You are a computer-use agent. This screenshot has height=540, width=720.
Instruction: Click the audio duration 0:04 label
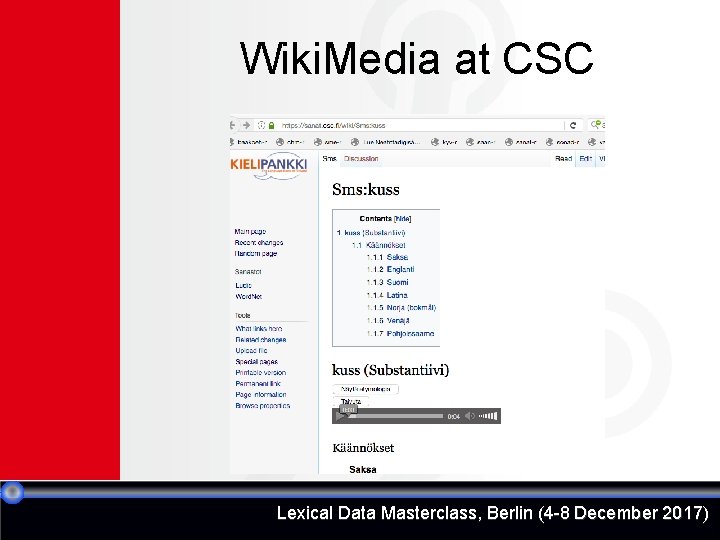[453, 417]
